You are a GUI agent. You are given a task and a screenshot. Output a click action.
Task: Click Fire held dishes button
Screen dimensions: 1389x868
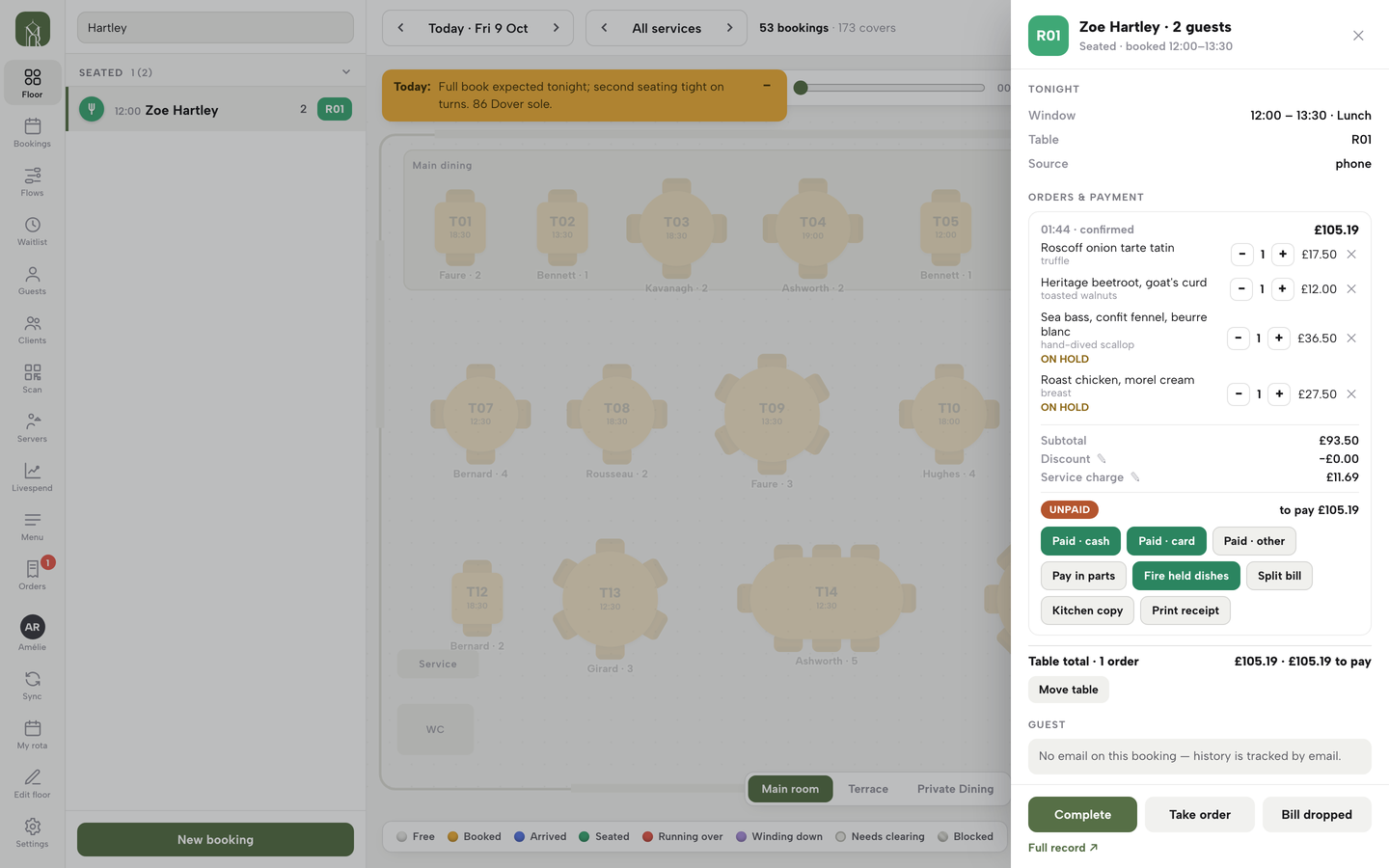1186,576
